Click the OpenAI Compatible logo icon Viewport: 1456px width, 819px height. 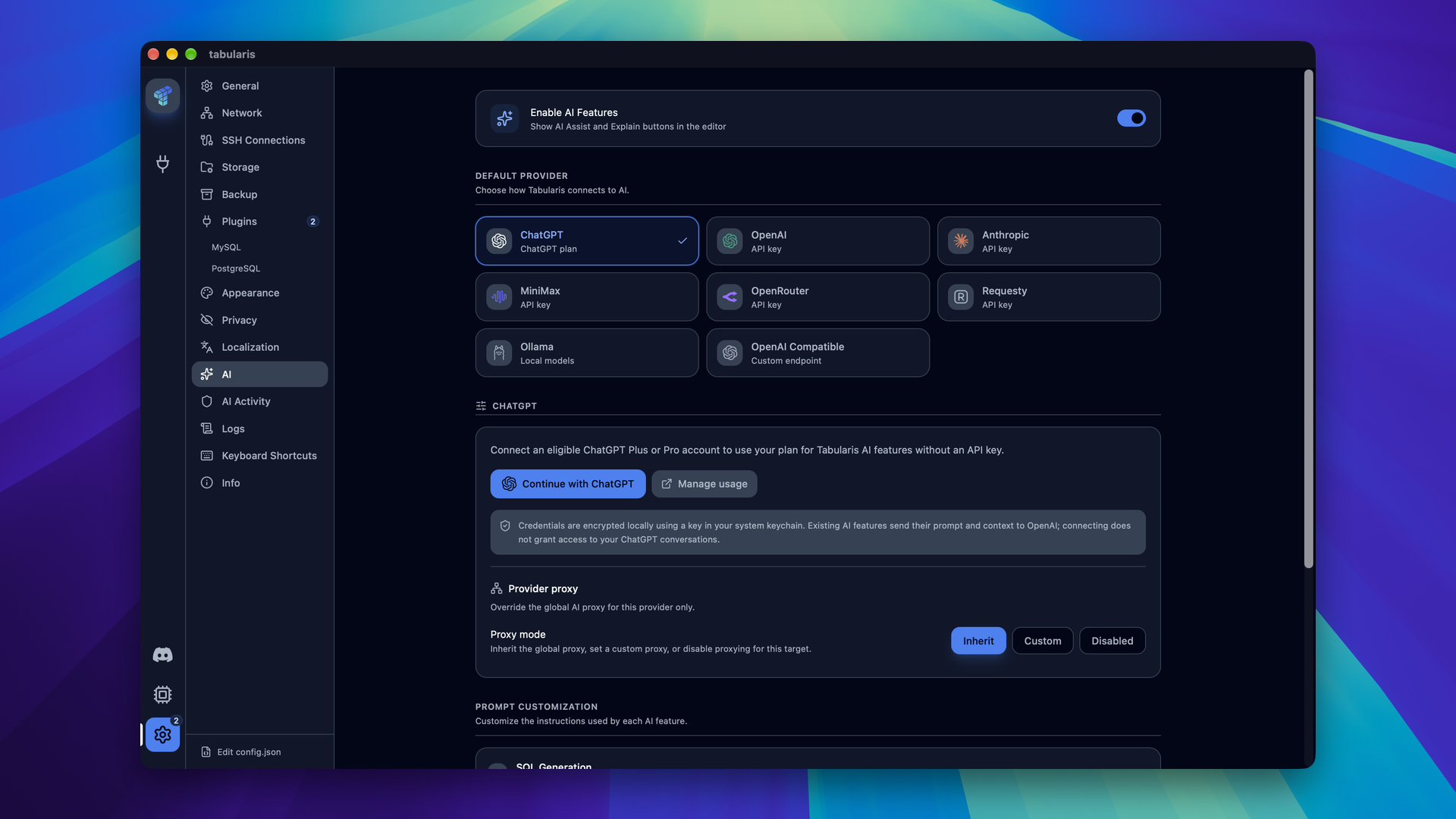coord(730,353)
